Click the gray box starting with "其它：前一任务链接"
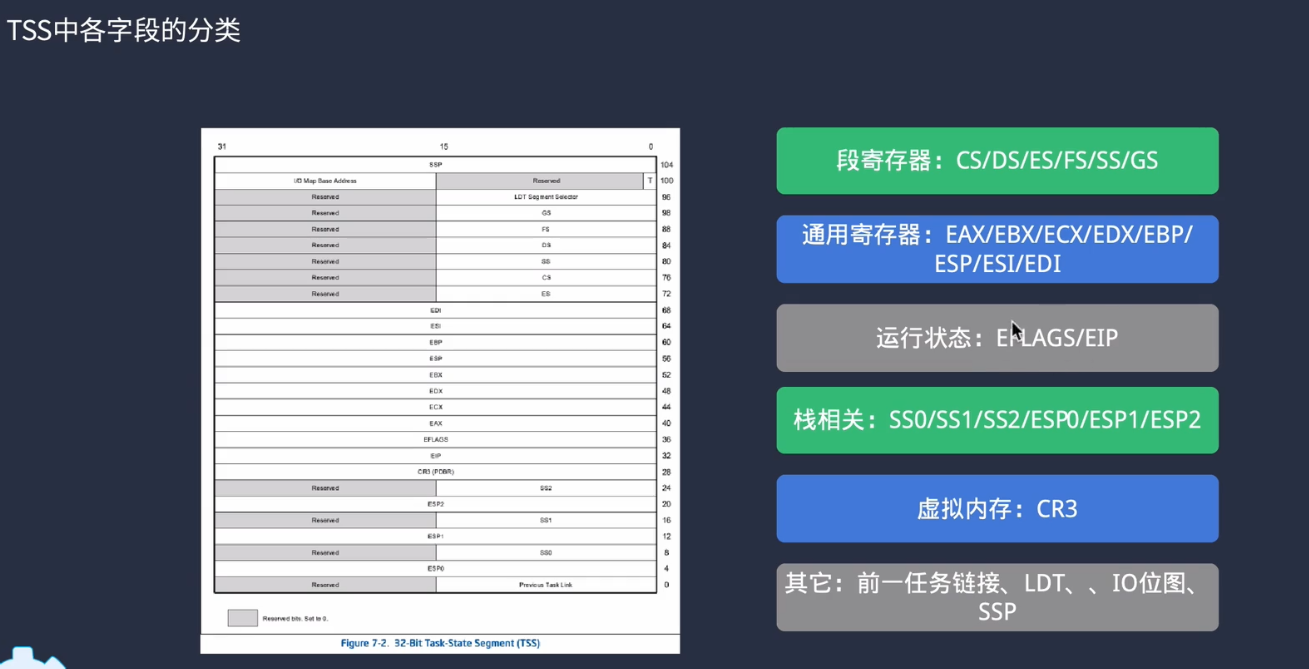Screen dimensions: 1309x669 pyautogui.click(x=997, y=597)
